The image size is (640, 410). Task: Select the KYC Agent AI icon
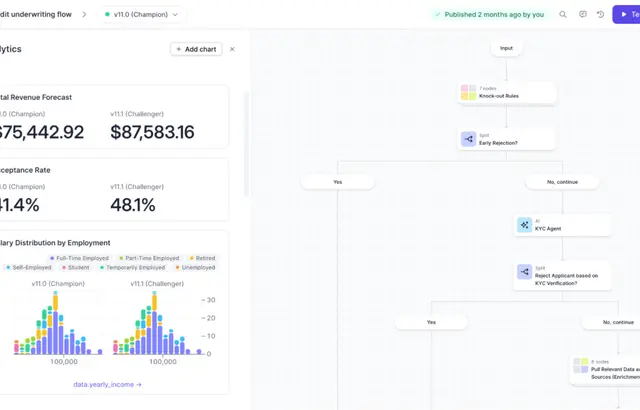(524, 225)
